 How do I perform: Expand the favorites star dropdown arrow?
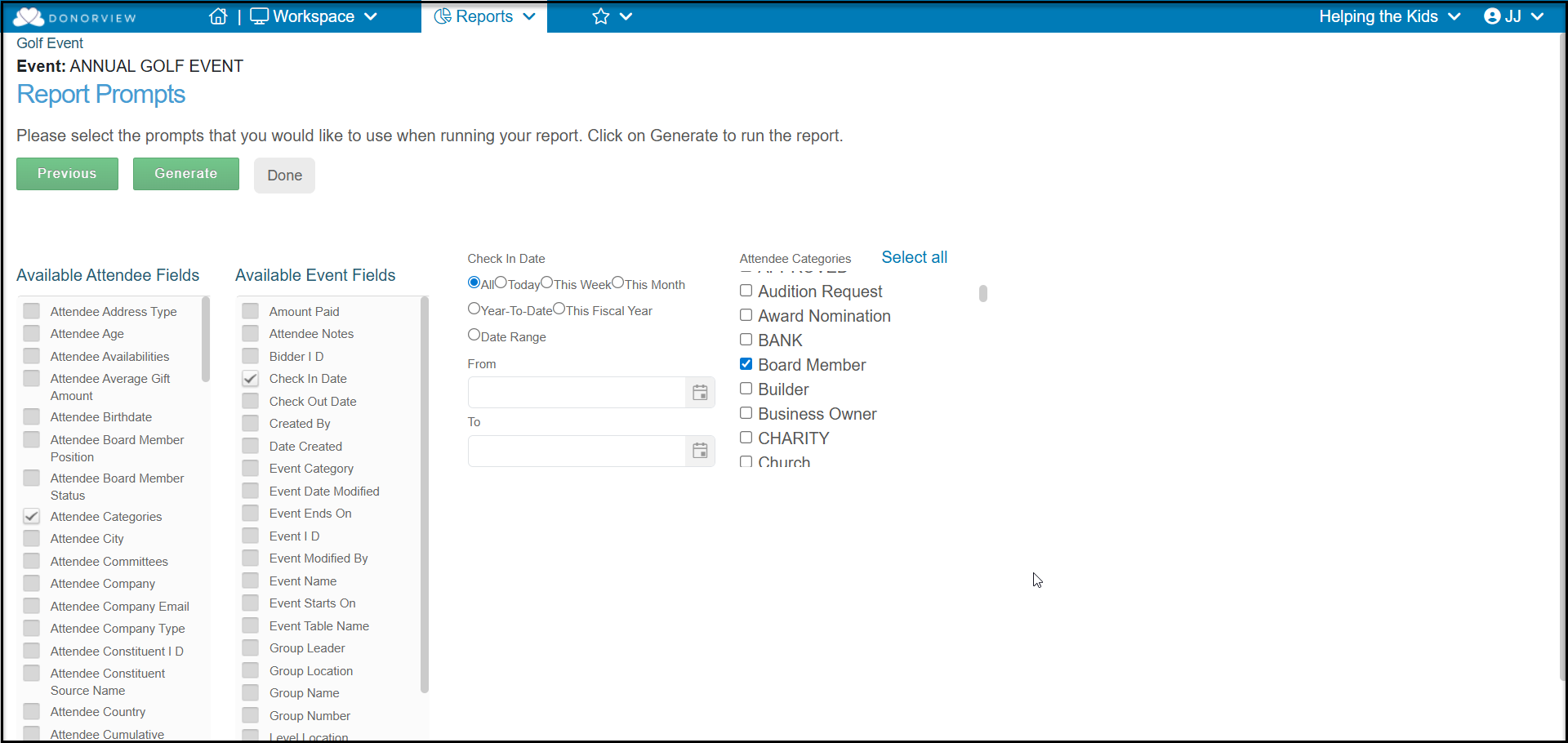click(626, 16)
